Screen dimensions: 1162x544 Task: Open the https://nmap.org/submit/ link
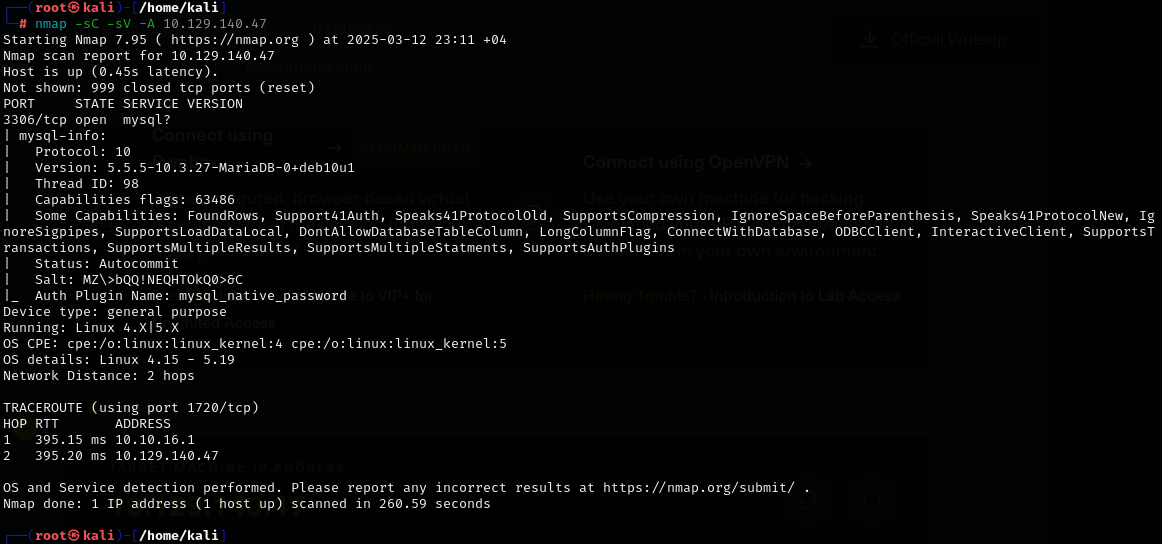click(699, 488)
